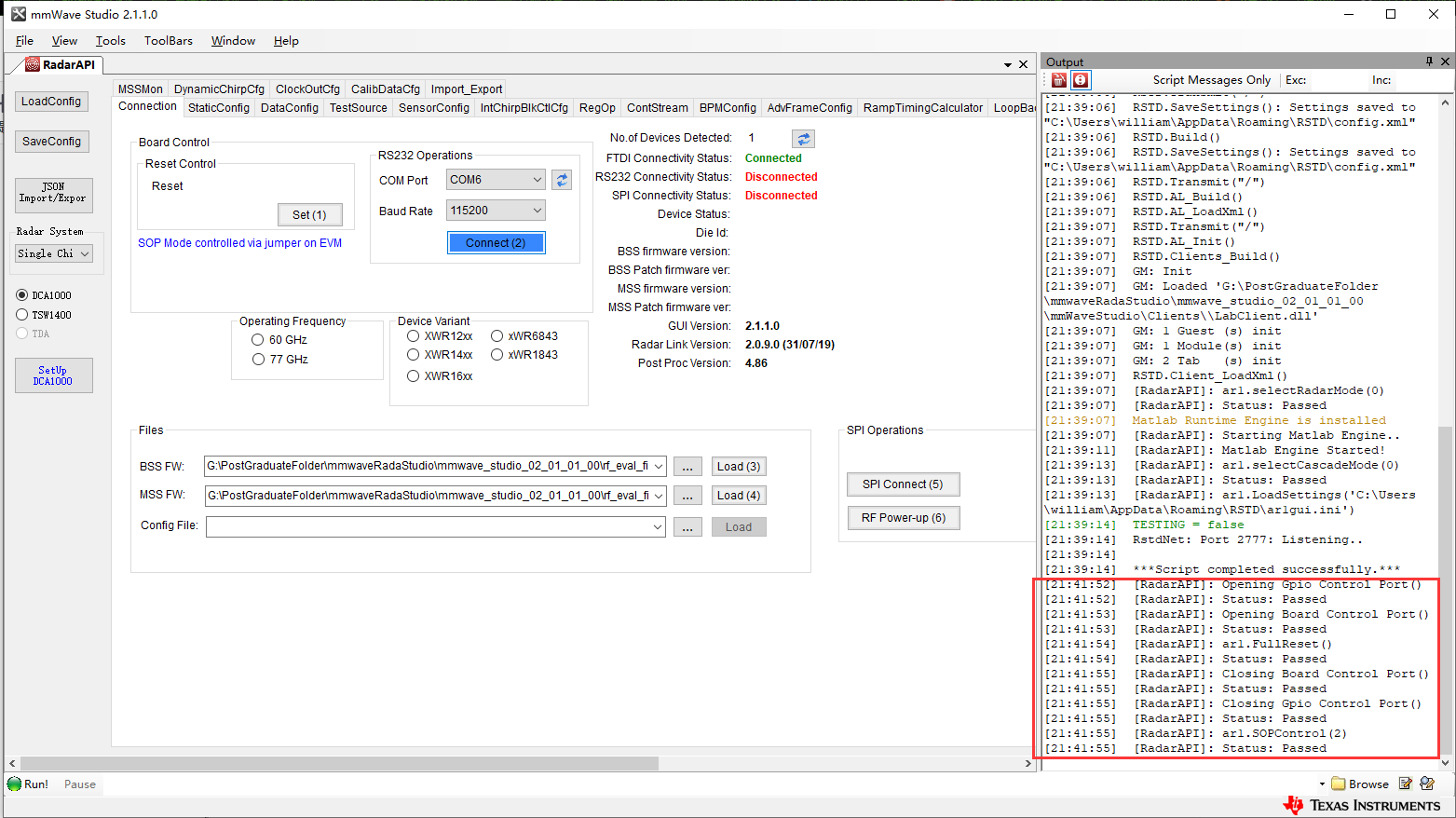Click Load (3) for BSS firmware
Image resolution: width=1456 pixels, height=818 pixels.
739,467
